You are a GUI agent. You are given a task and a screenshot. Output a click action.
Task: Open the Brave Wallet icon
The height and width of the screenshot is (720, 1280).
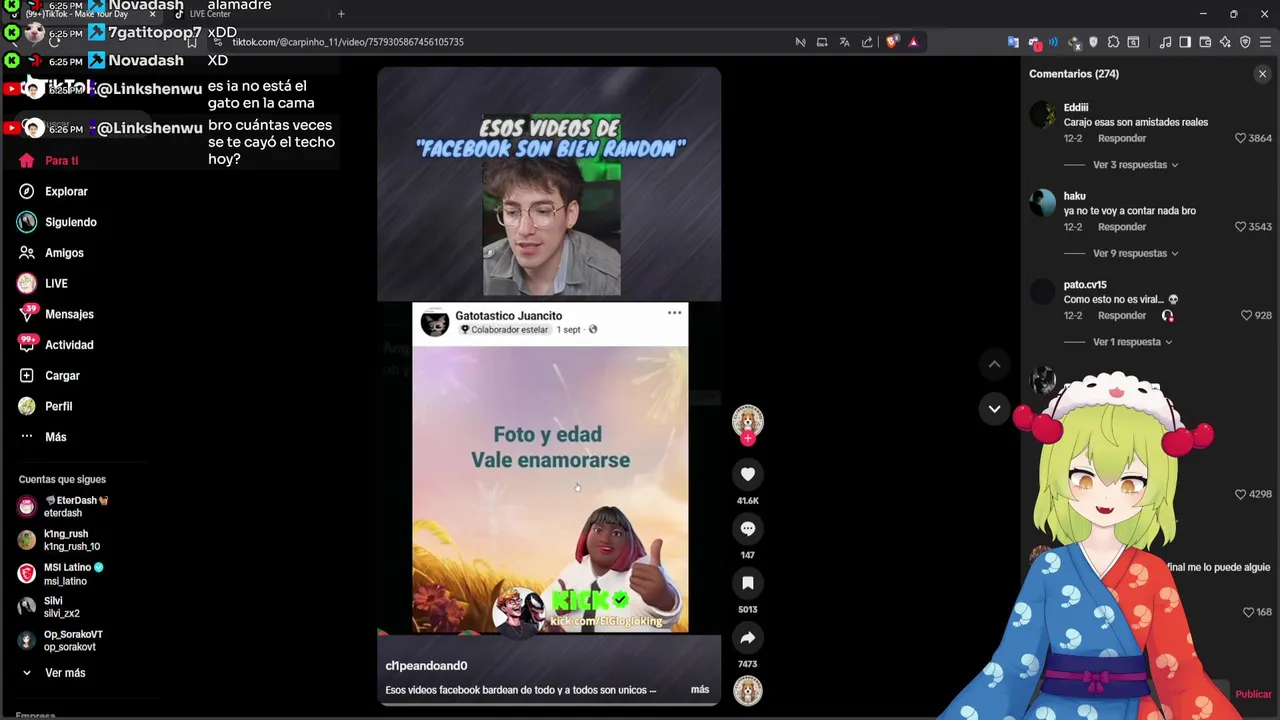pyautogui.click(x=1205, y=42)
